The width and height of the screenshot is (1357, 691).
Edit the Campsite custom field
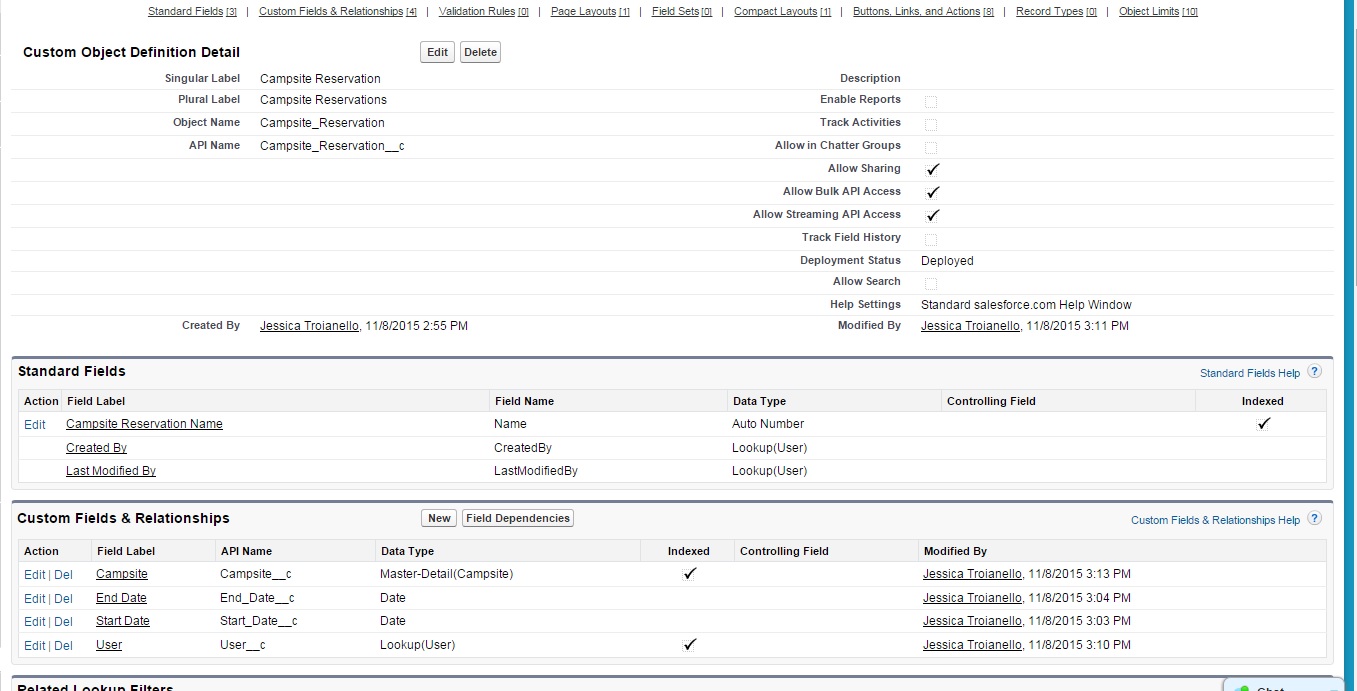35,575
